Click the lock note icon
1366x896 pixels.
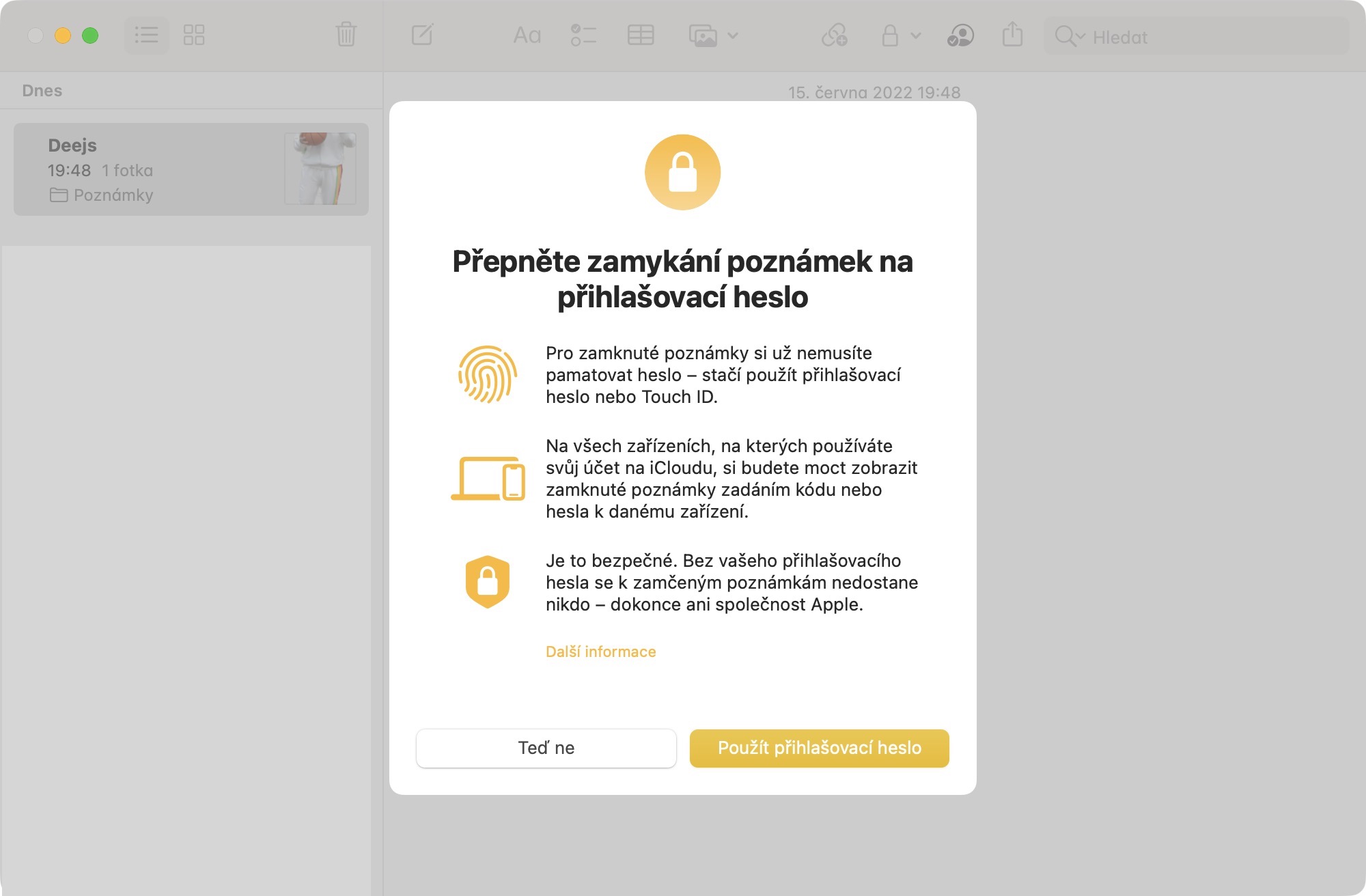[x=889, y=35]
